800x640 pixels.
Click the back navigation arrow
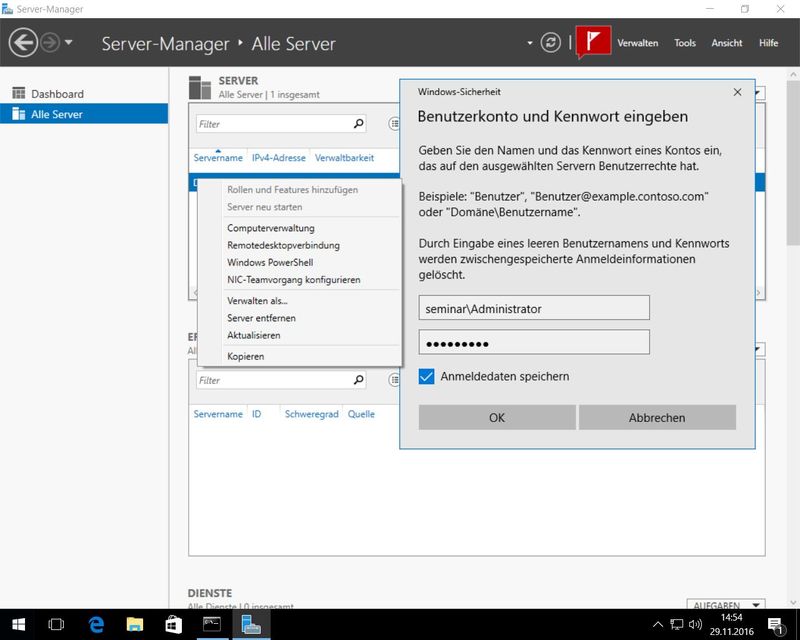point(23,43)
